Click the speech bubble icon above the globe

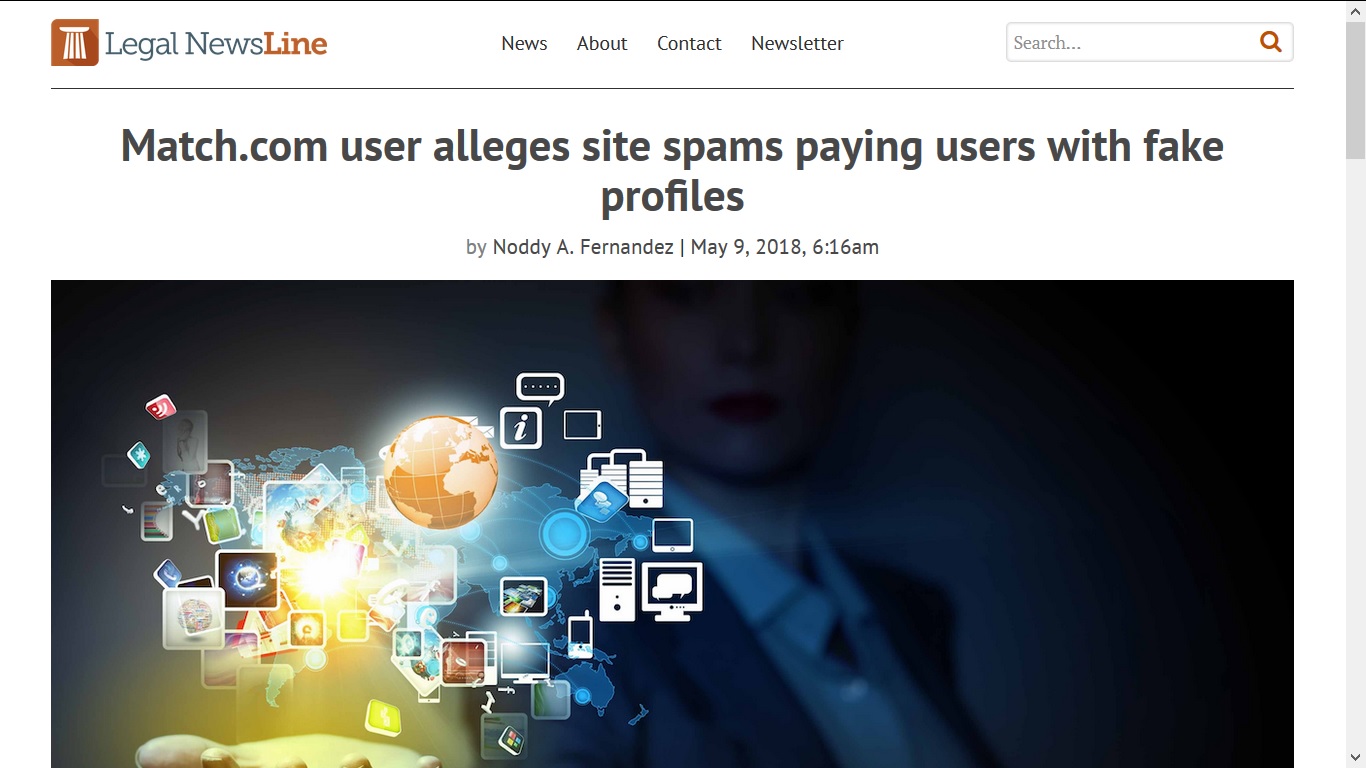540,388
